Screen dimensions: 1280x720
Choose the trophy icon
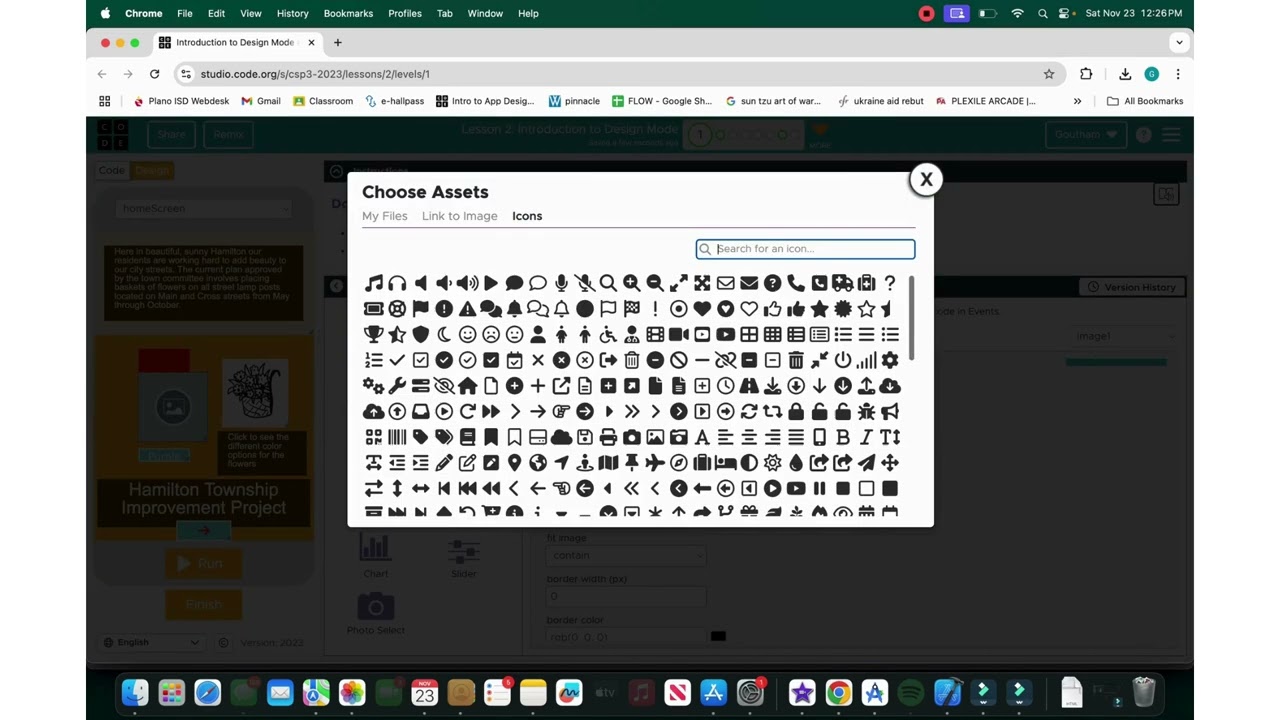pos(374,335)
